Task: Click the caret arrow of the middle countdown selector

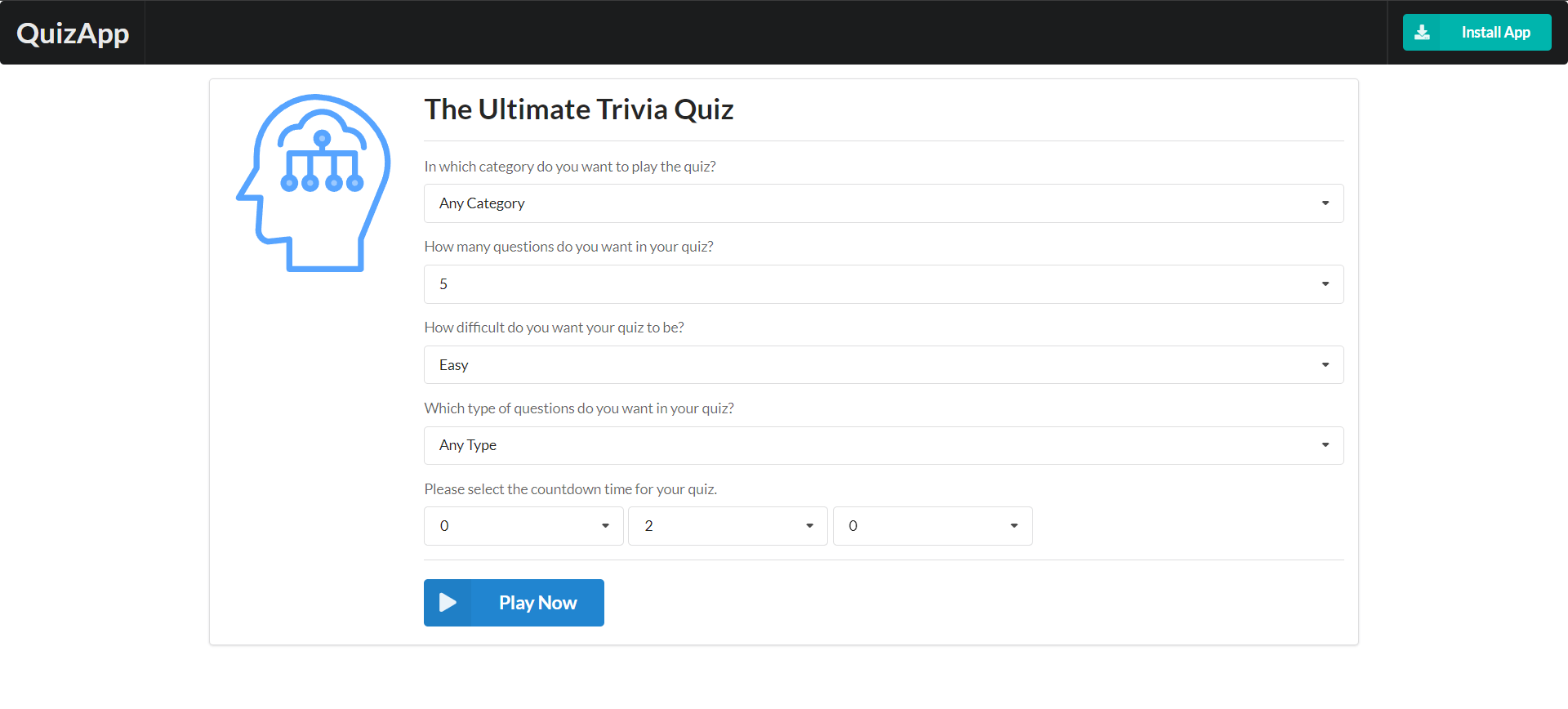Action: [809, 526]
